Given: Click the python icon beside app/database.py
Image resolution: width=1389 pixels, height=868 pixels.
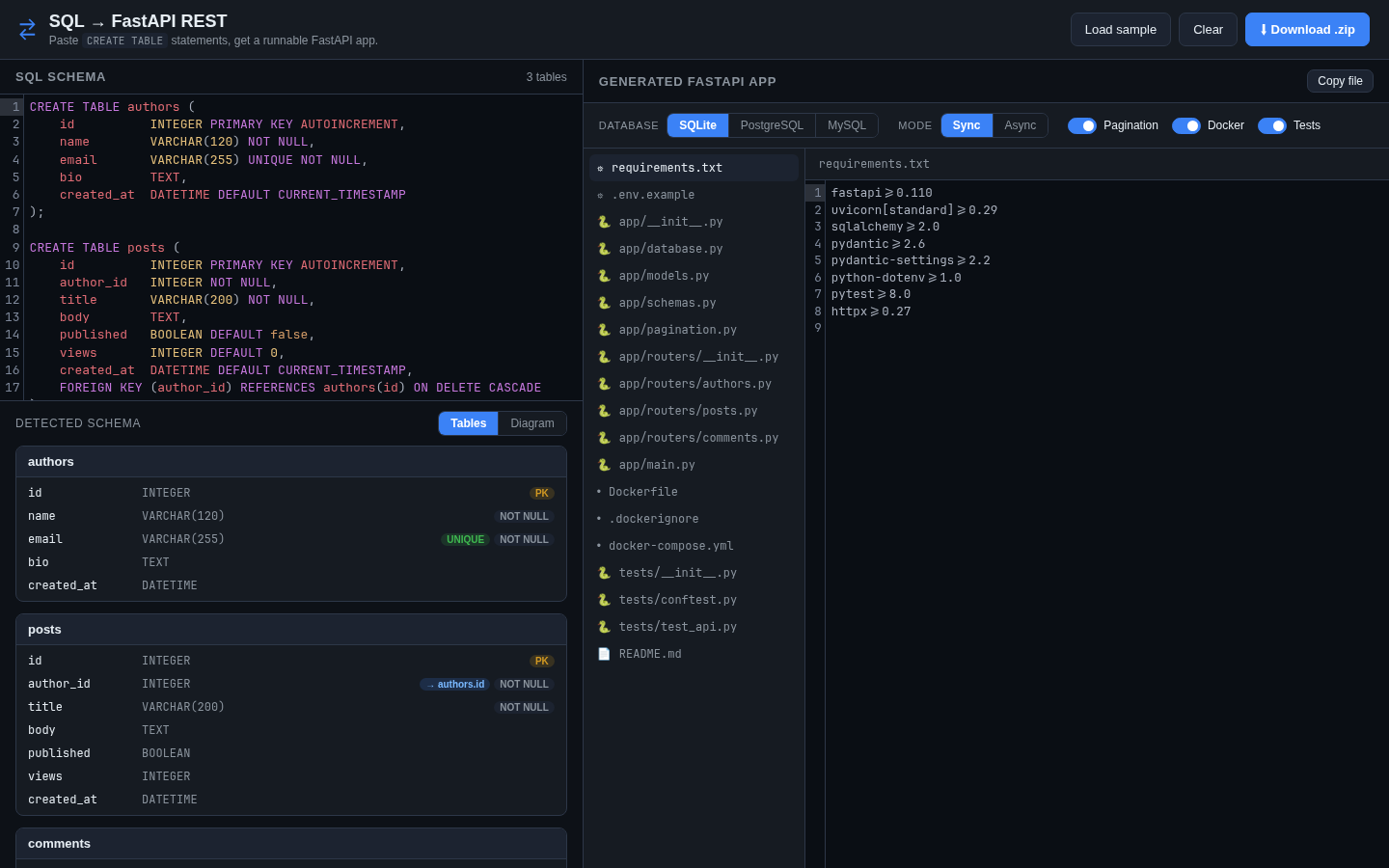Looking at the screenshot, I should (604, 249).
